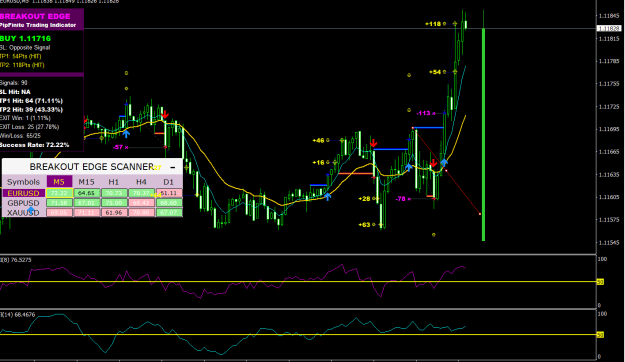Viewport: 625px width, 362px height.
Task: Select the GBPUSD symbol row
Action: click(24, 203)
